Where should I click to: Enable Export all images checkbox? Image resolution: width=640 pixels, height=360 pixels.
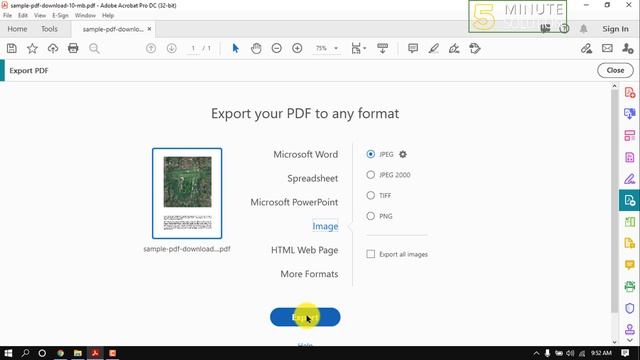click(370, 254)
